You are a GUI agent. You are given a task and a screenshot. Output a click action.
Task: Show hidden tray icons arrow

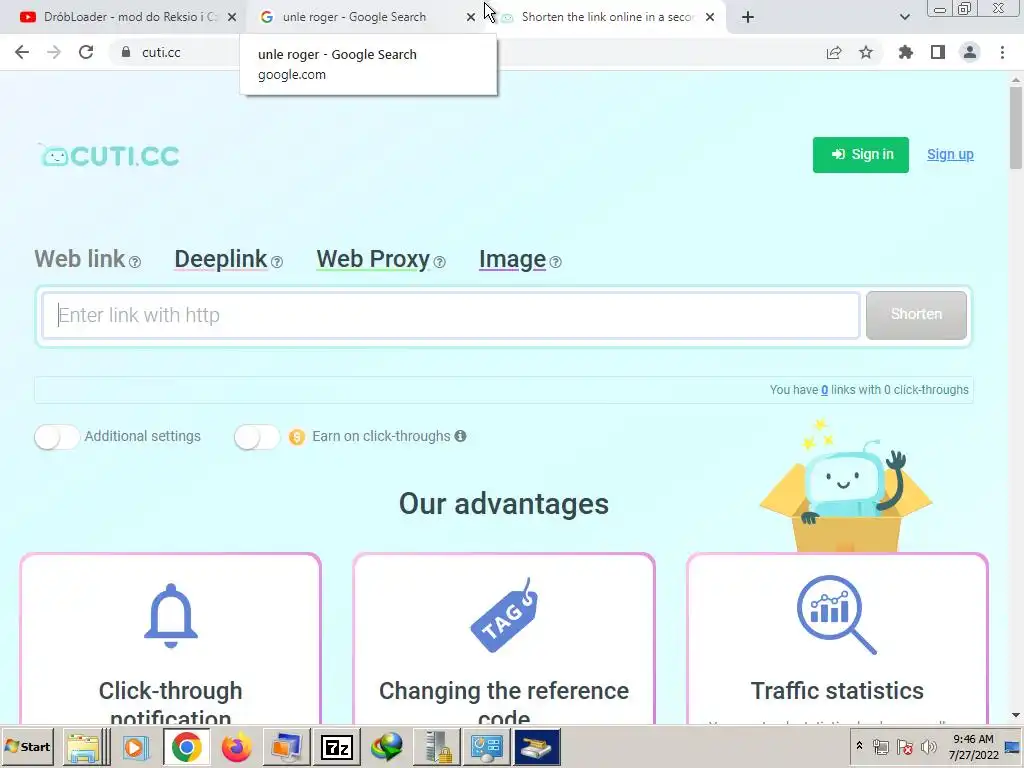(x=859, y=746)
